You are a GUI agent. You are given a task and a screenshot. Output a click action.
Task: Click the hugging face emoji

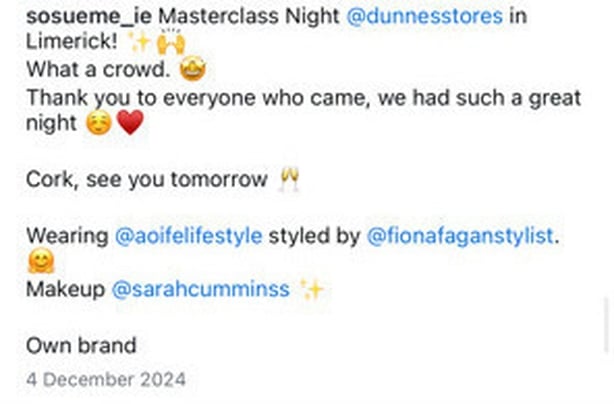[41, 263]
